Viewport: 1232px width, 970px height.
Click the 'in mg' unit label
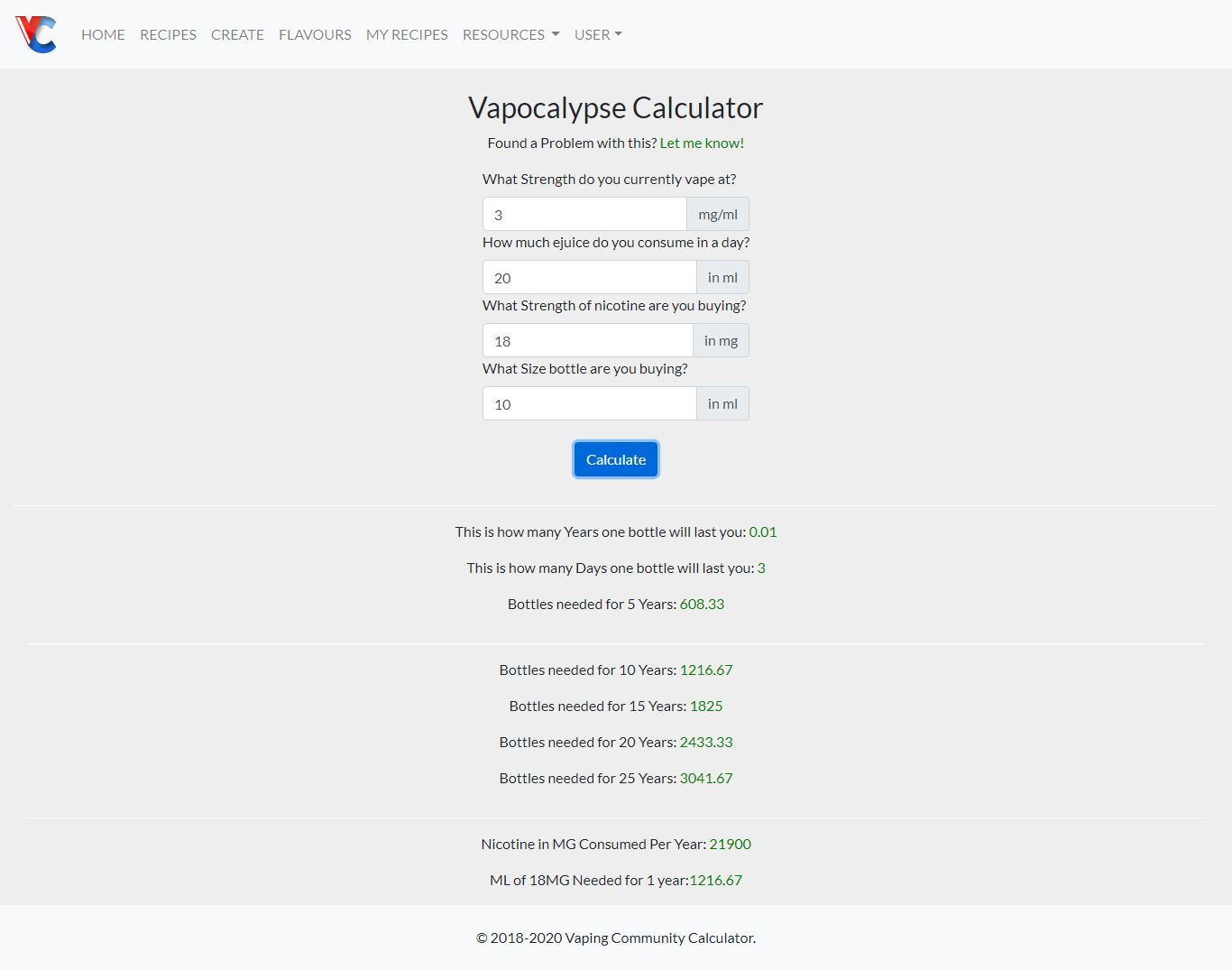(721, 340)
